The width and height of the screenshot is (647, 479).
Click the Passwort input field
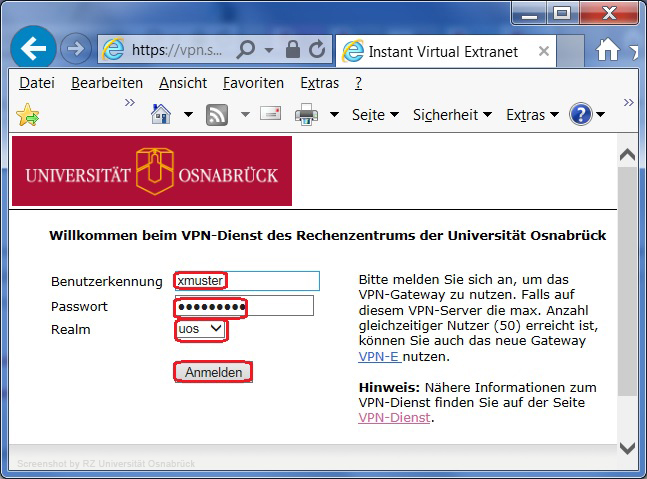click(x=244, y=306)
